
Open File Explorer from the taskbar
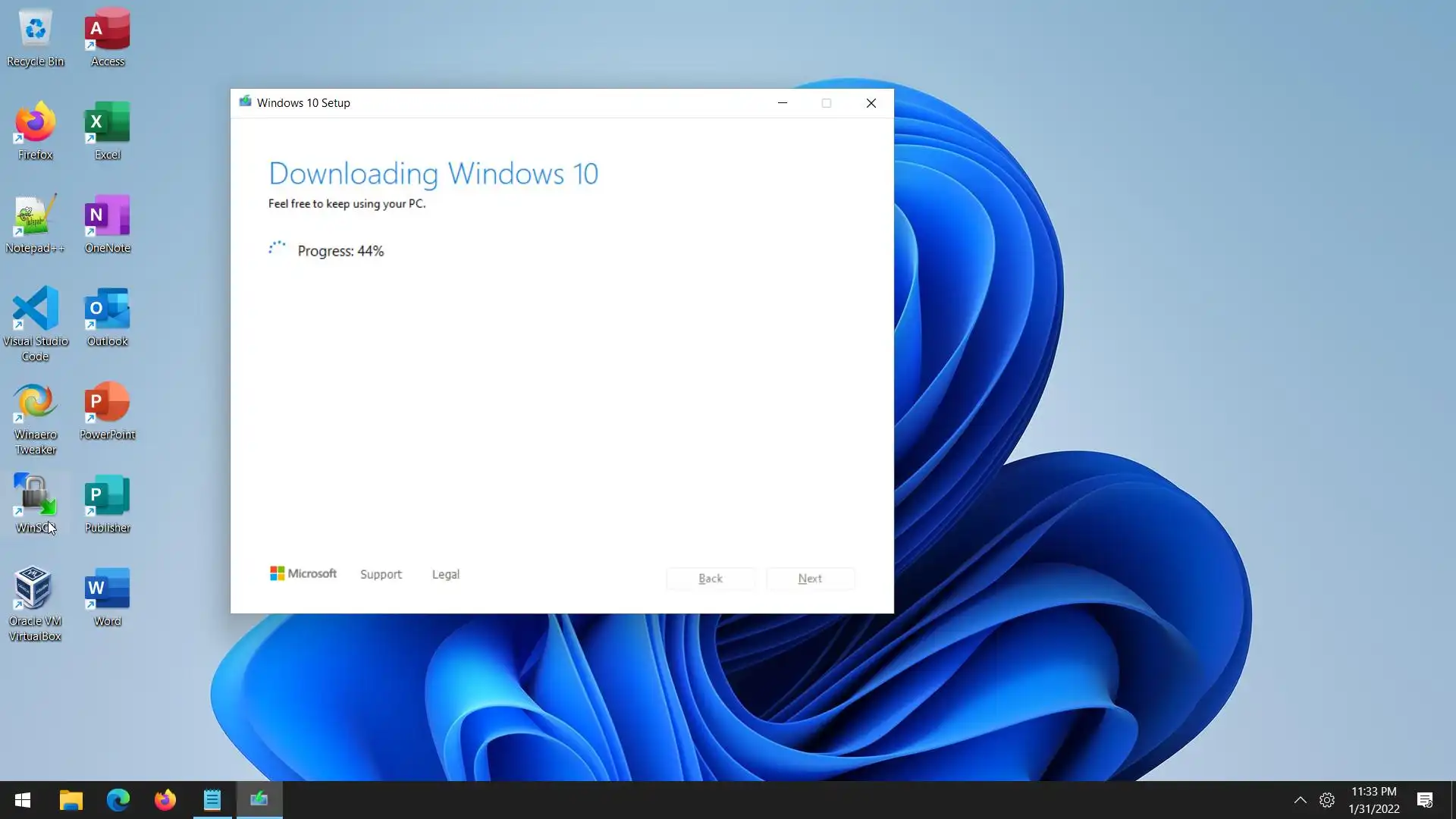coord(71,800)
